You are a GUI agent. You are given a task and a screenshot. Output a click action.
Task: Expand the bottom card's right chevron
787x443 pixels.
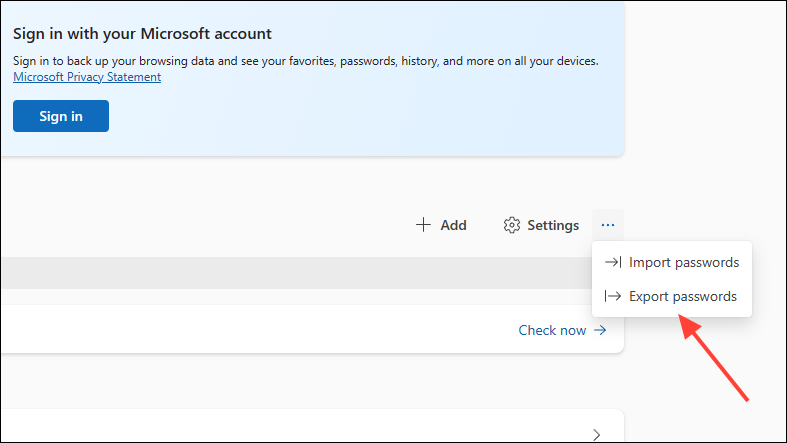(597, 434)
